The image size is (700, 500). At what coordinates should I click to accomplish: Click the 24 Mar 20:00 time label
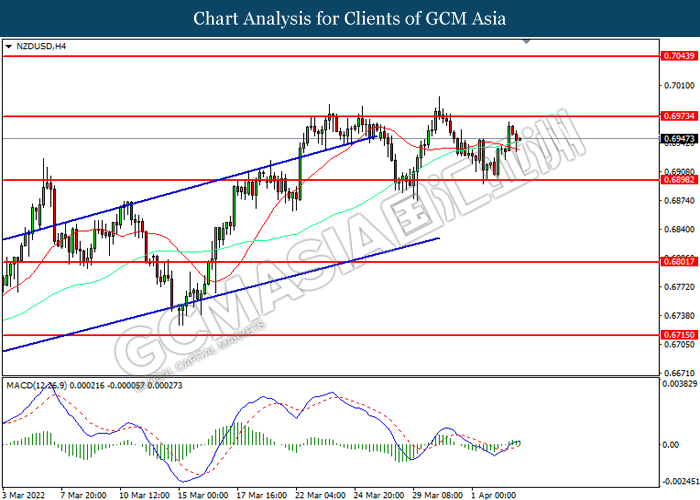(x=379, y=495)
